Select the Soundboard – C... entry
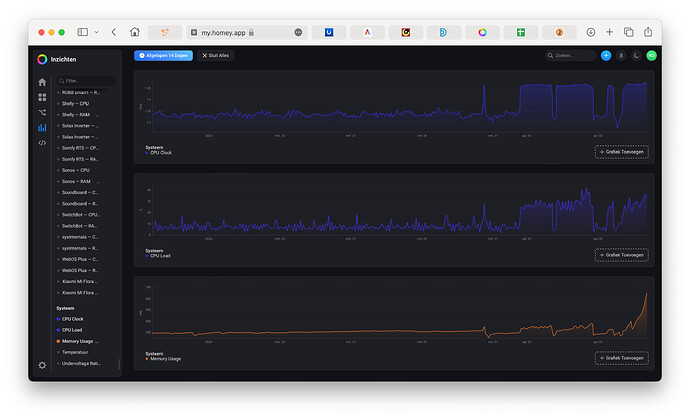This screenshot has width=690, height=418. pos(78,193)
